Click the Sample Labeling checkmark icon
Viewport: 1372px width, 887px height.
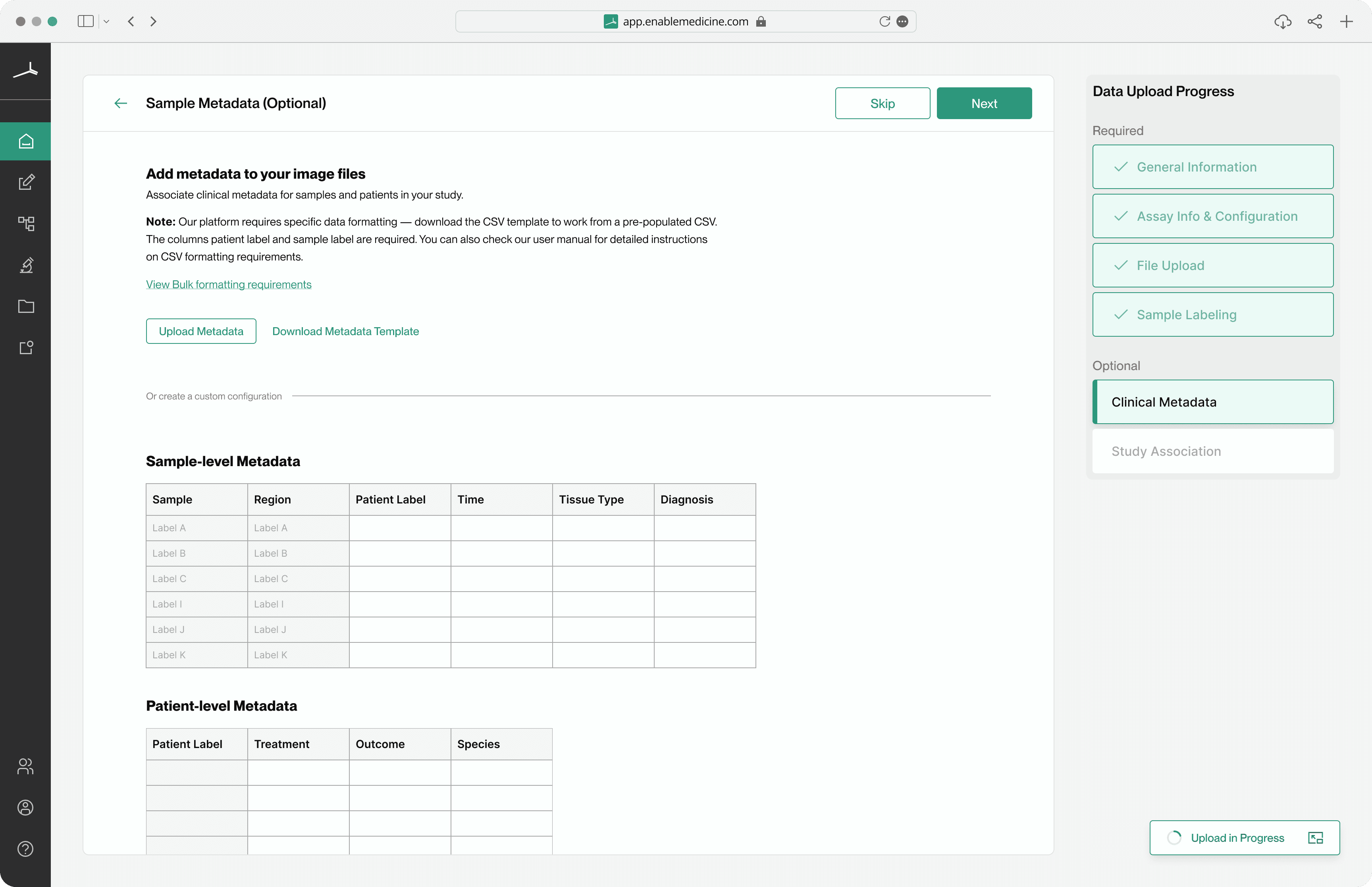1120,314
